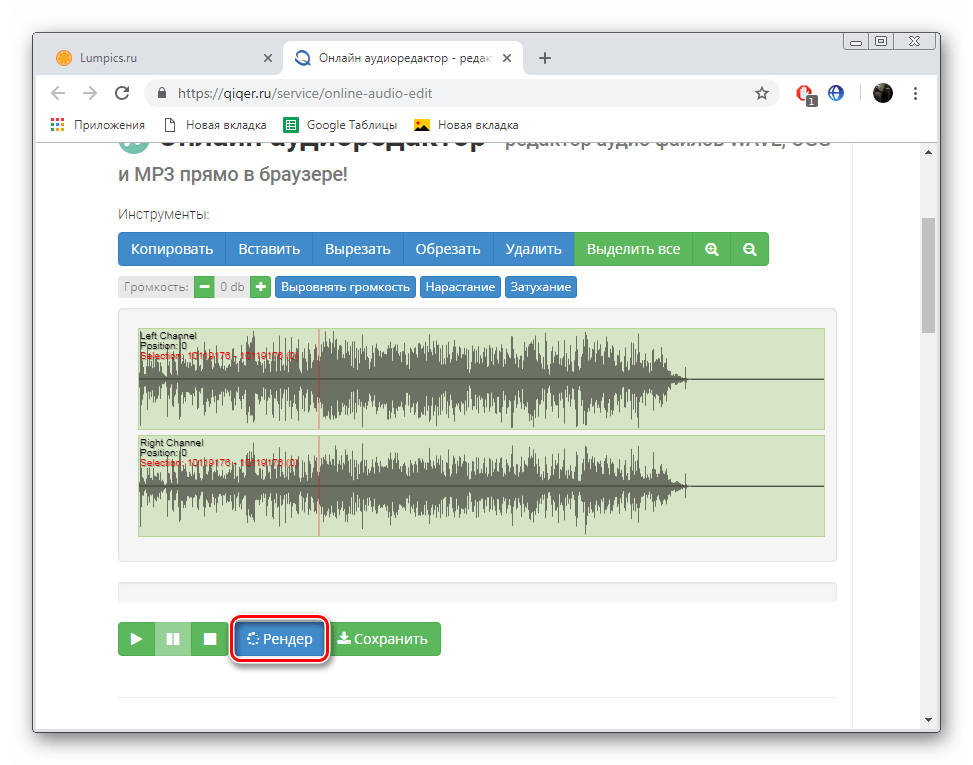Screen dimensions: 973x765
Task: Open the Chrome three-dot menu
Action: (916, 93)
